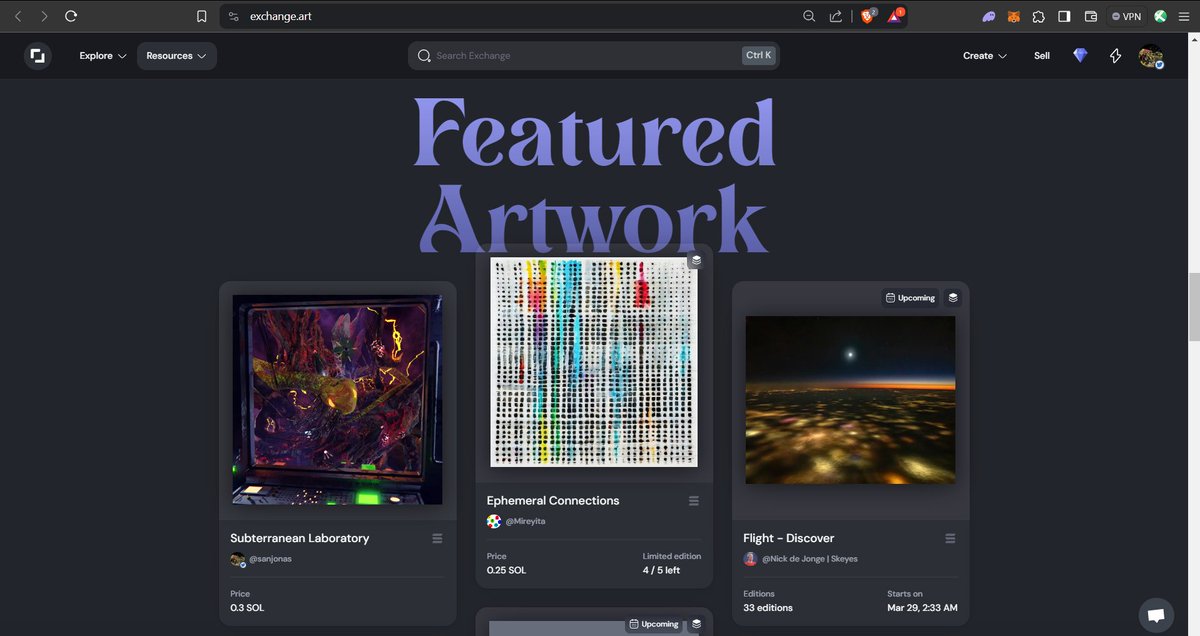Click the lightning bolt icon
This screenshot has width=1200, height=636.
point(1116,56)
